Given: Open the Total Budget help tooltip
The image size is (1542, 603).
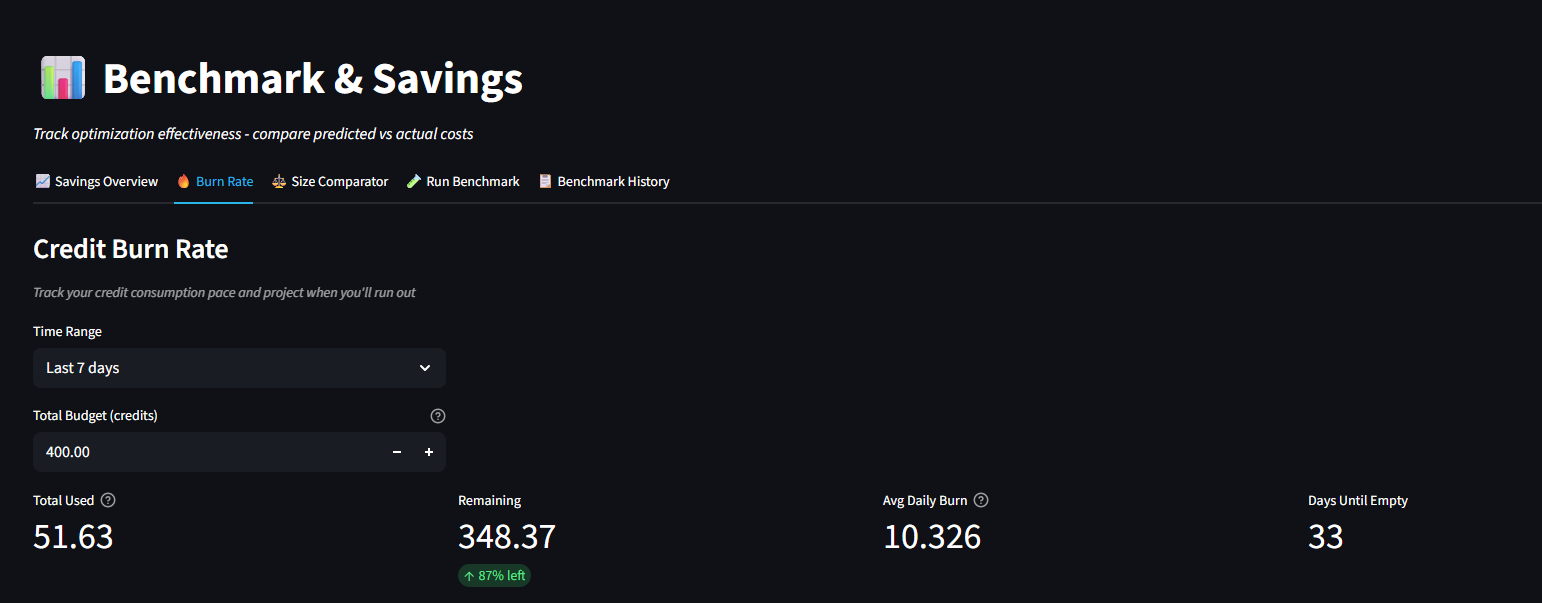Looking at the screenshot, I should pyautogui.click(x=437, y=415).
